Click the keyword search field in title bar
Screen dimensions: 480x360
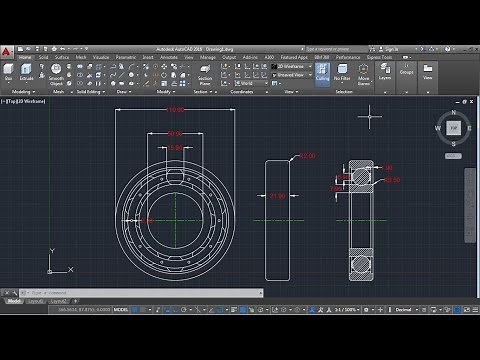[x=337, y=49]
